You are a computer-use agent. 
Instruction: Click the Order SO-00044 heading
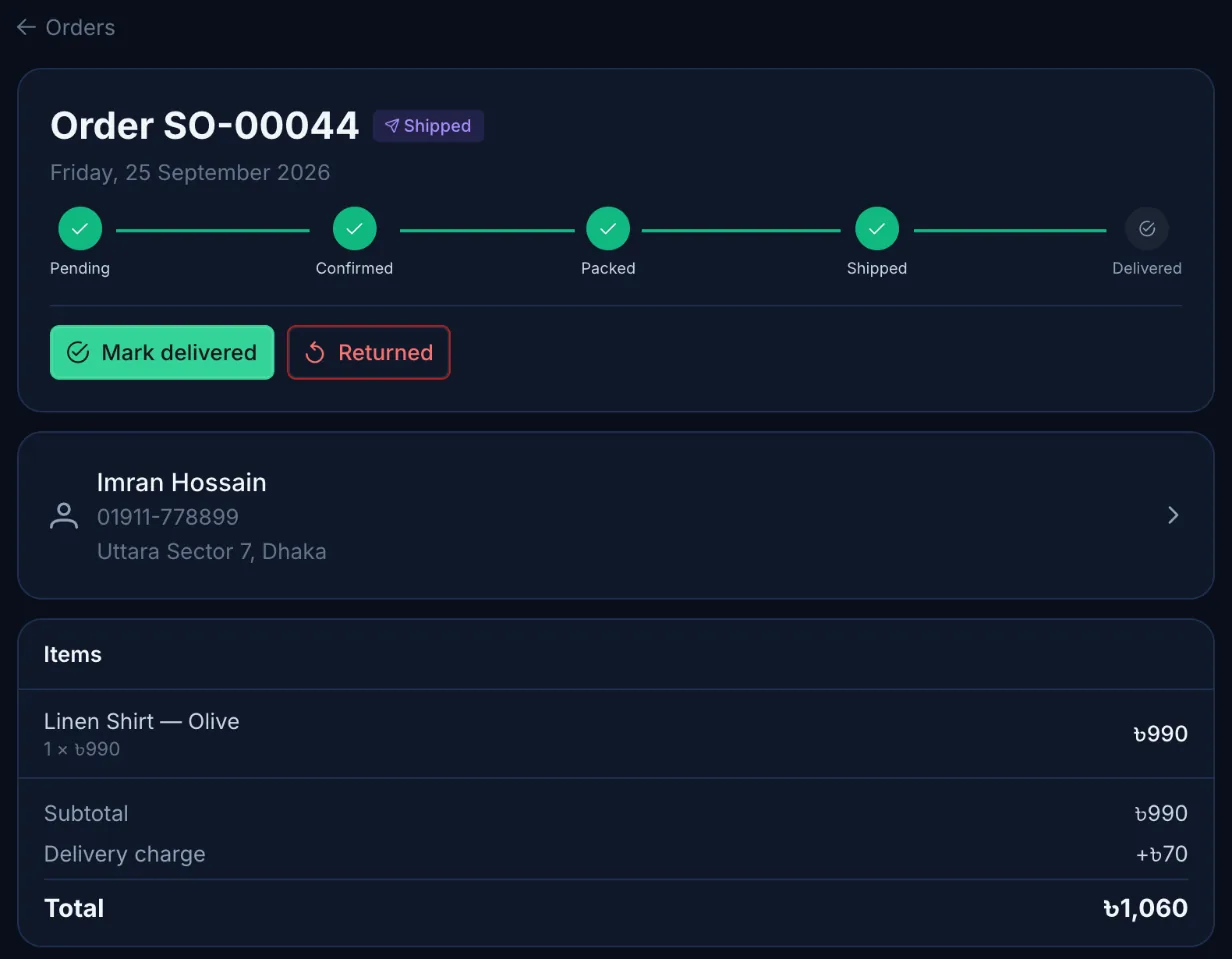click(x=204, y=126)
